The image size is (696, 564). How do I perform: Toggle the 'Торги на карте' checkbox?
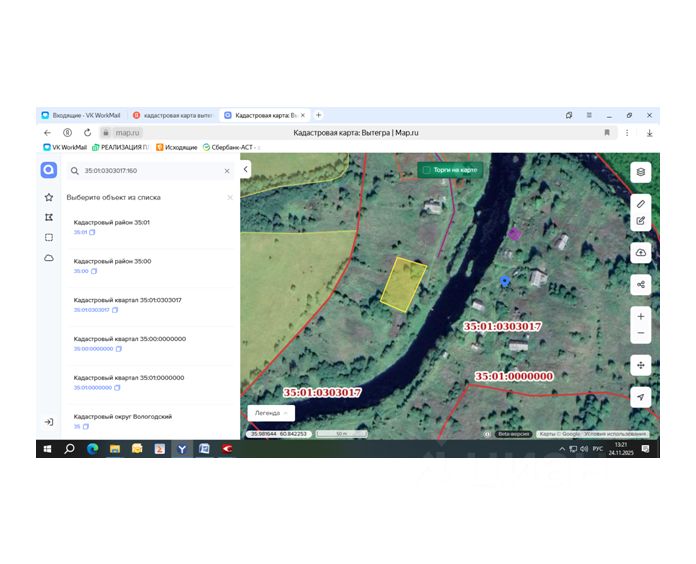427,170
